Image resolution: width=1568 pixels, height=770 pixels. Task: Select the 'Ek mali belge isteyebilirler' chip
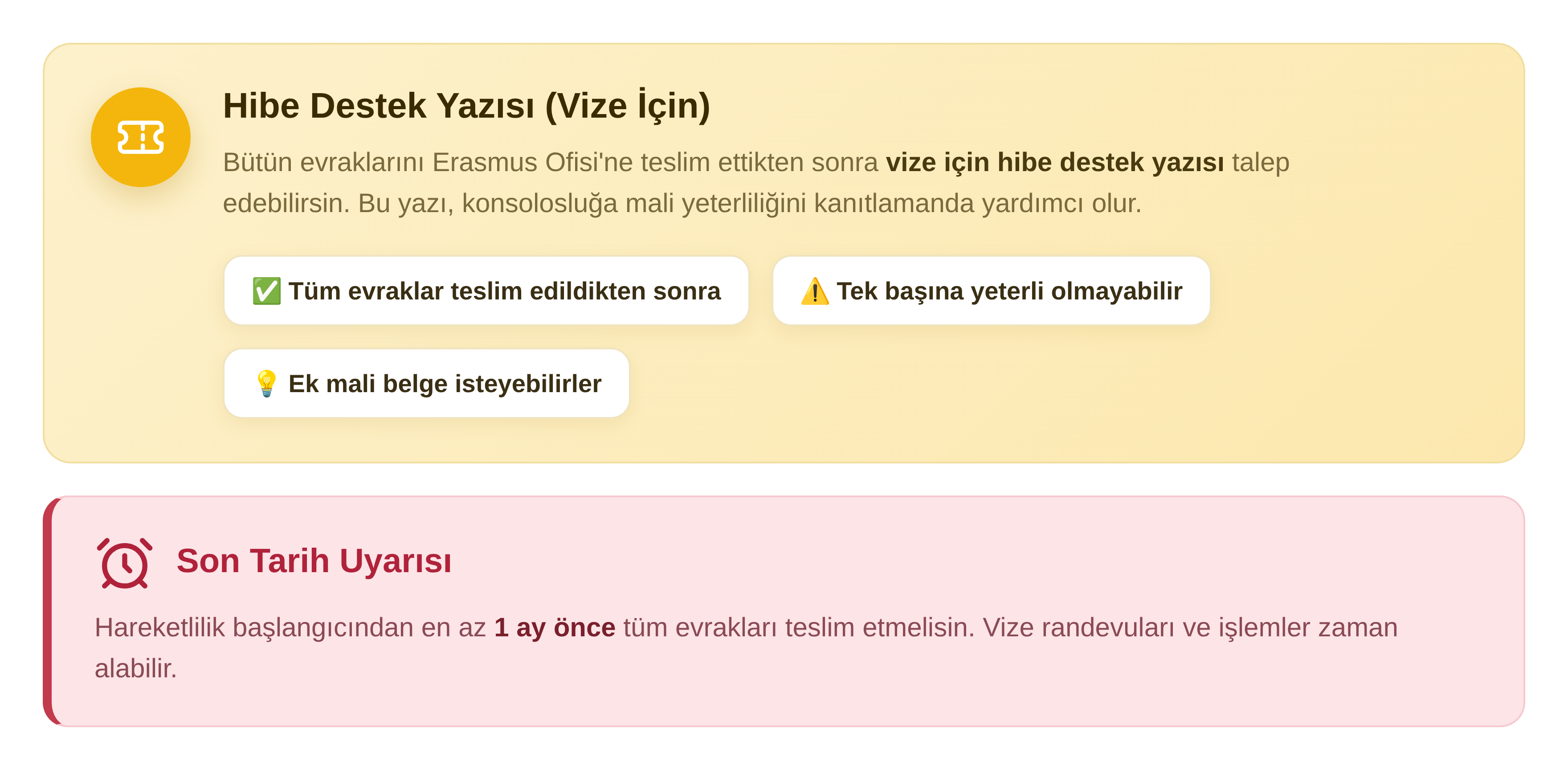(426, 383)
